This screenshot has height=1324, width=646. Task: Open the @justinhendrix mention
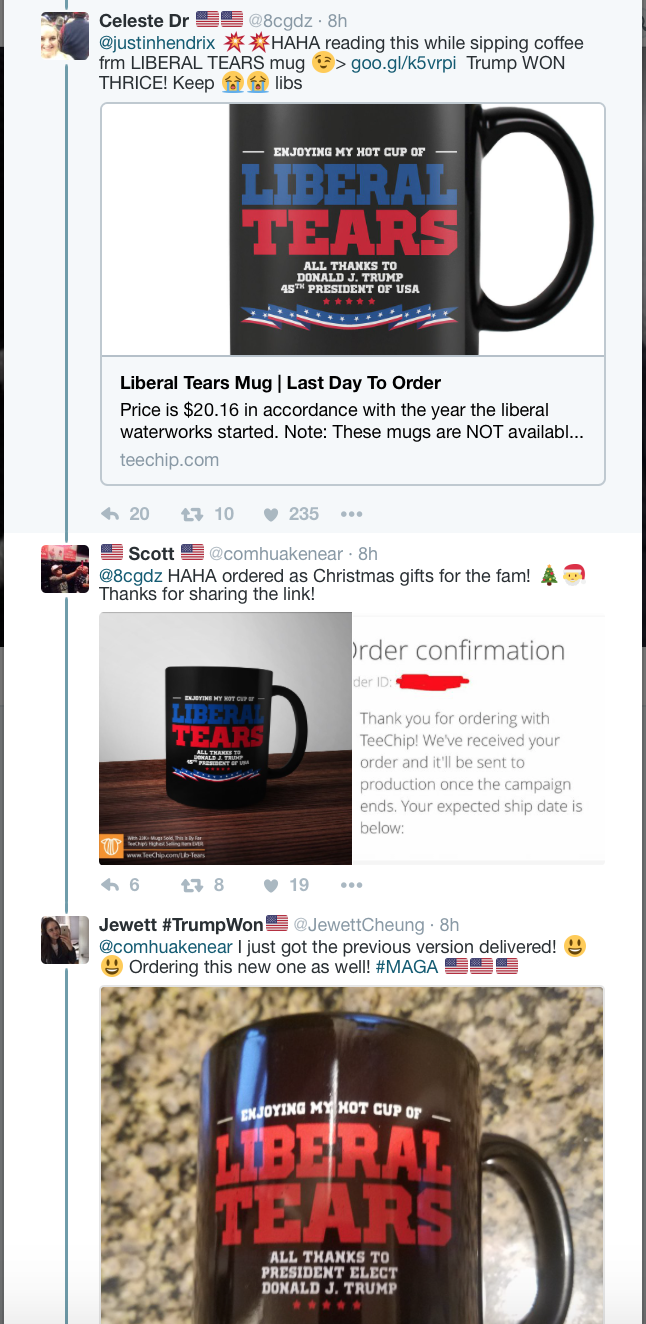(x=157, y=43)
